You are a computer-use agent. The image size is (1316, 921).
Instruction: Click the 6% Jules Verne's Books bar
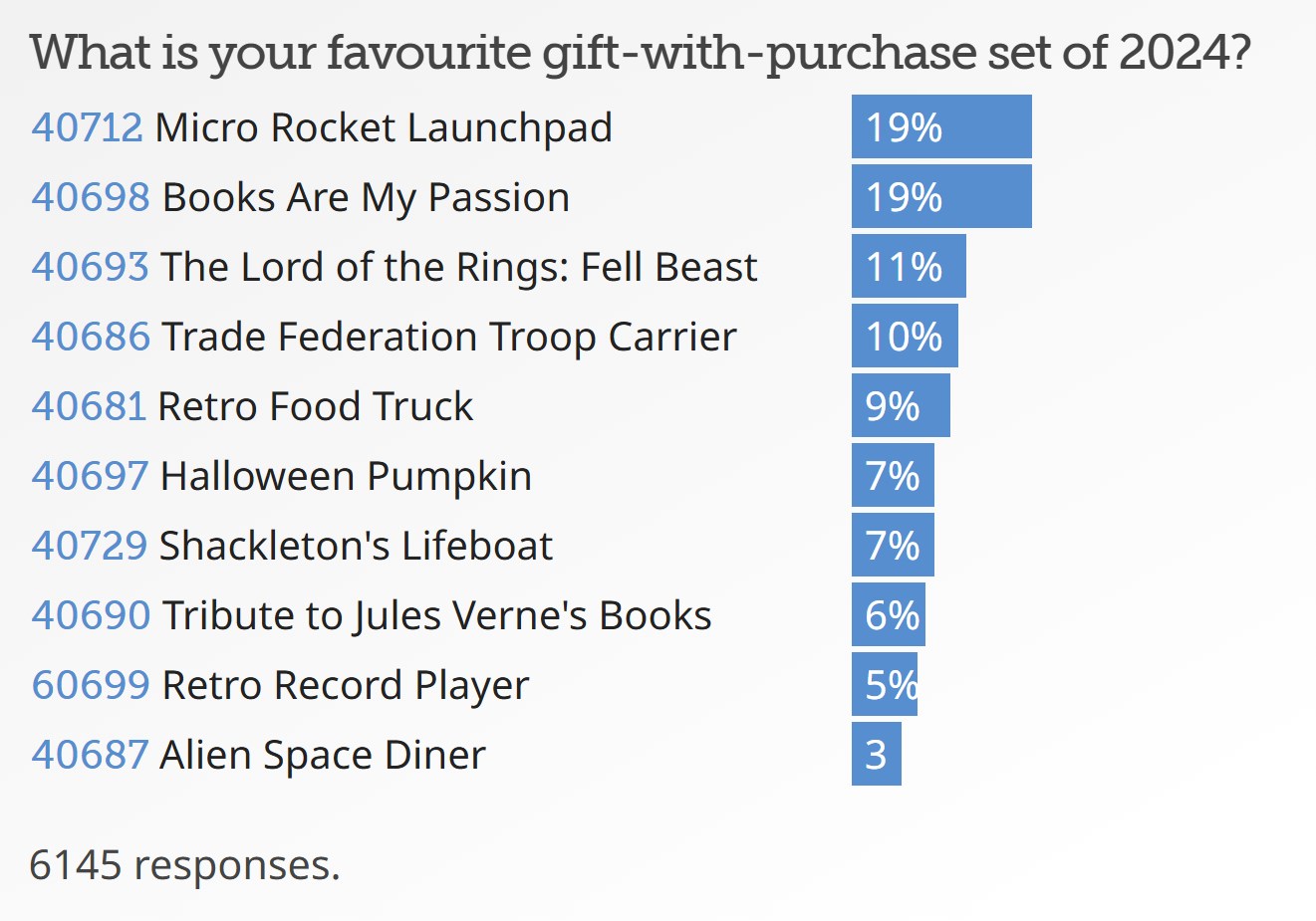pyautogui.click(x=889, y=615)
